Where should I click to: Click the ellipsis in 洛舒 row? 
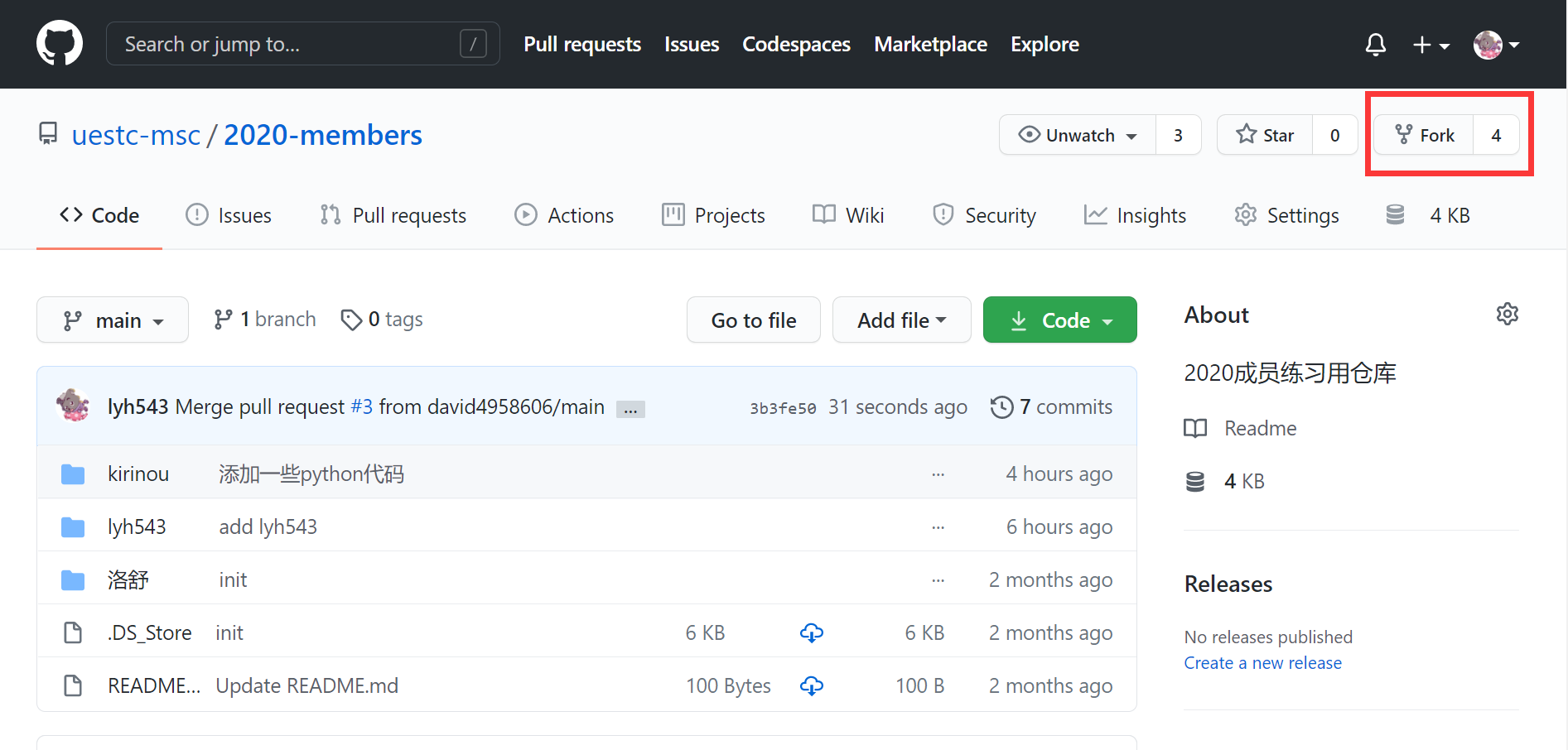pyautogui.click(x=938, y=580)
